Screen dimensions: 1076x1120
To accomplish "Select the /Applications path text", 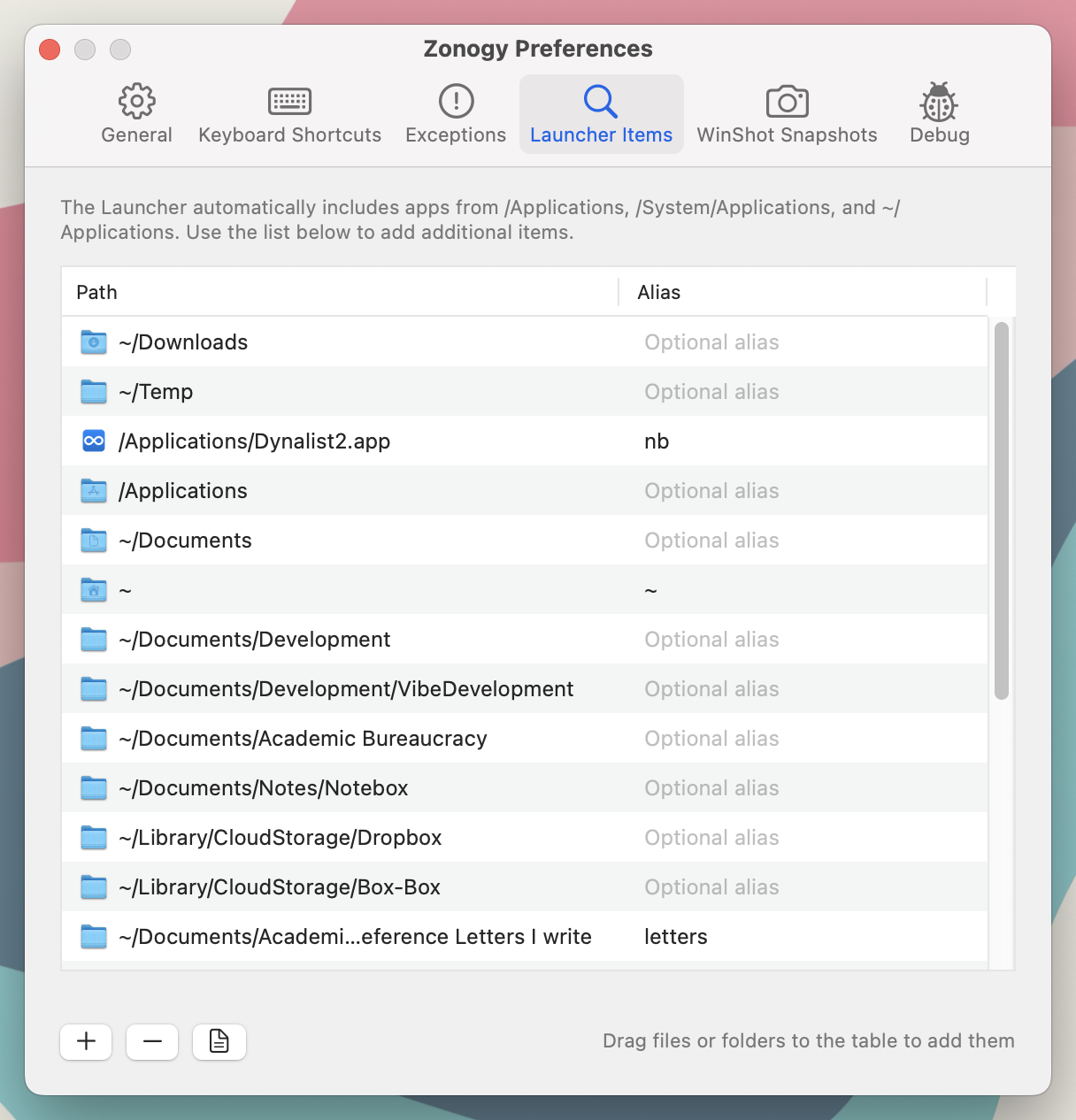I will (x=183, y=491).
